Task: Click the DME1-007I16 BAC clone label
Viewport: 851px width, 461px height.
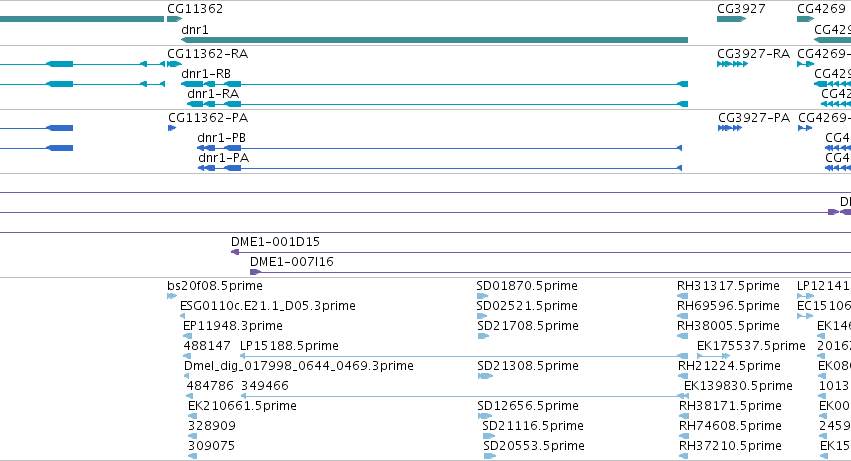Action: (x=291, y=262)
